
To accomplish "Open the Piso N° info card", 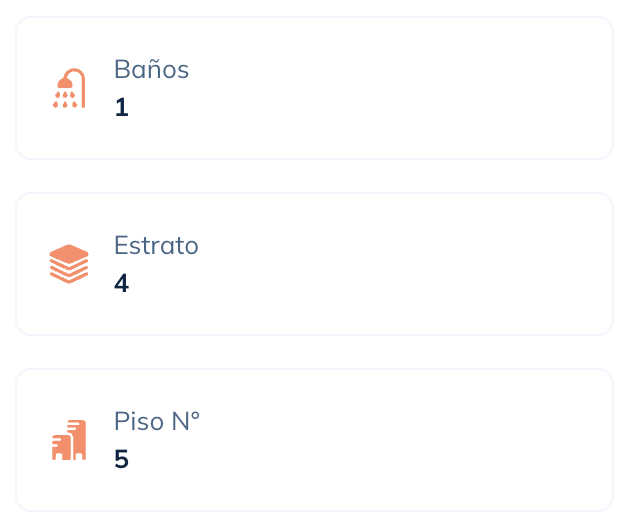I will click(315, 440).
